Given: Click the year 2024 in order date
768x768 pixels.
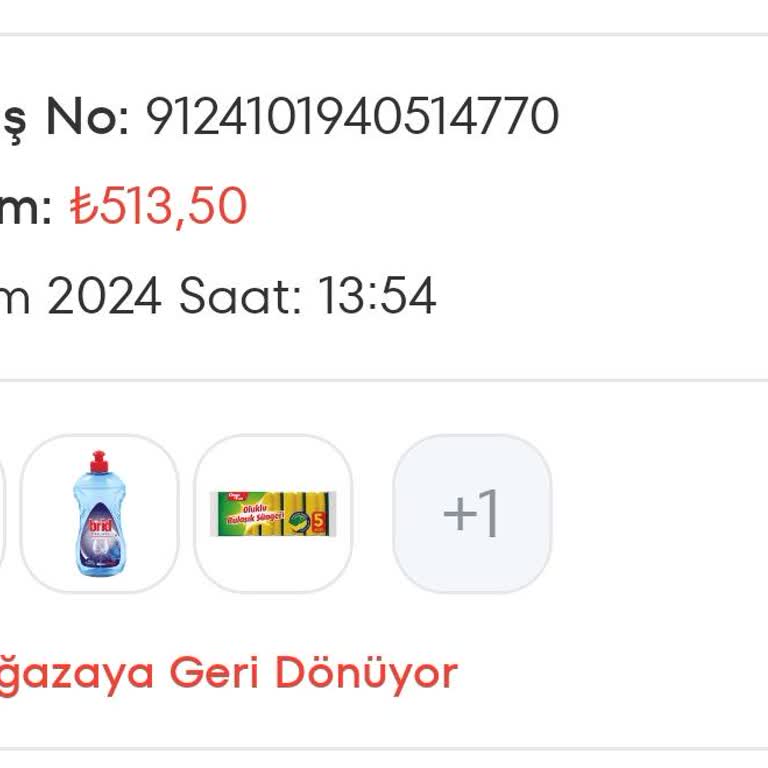Looking at the screenshot, I should click(x=104, y=295).
